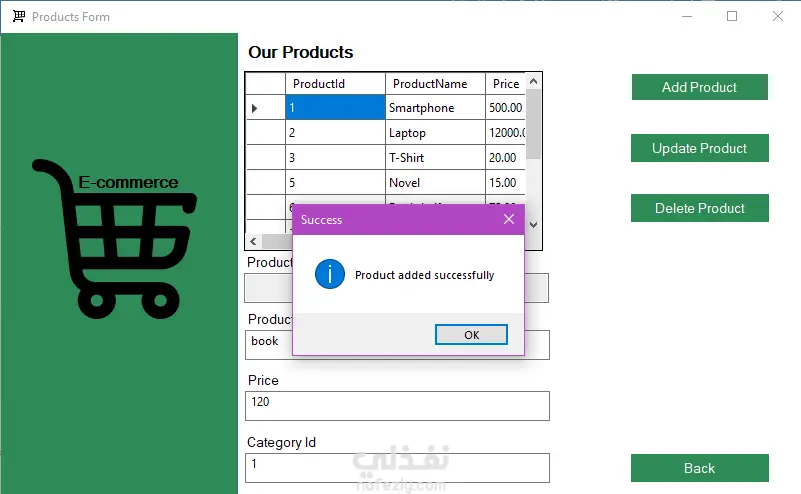Click the Products Form title bar icon
Viewport: 801px width, 494px height.
coord(18,17)
